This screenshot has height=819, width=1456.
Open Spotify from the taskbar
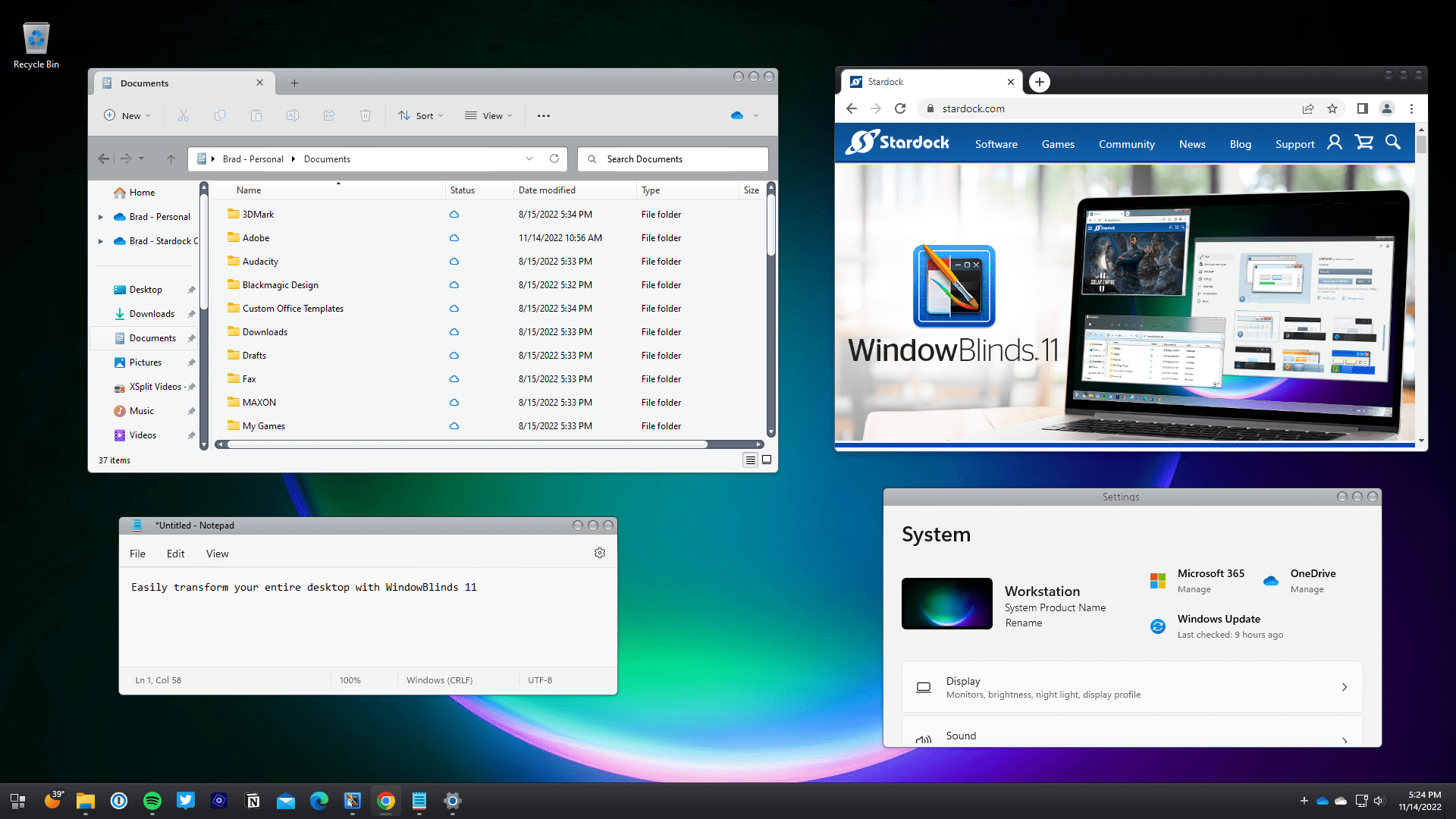click(x=152, y=801)
